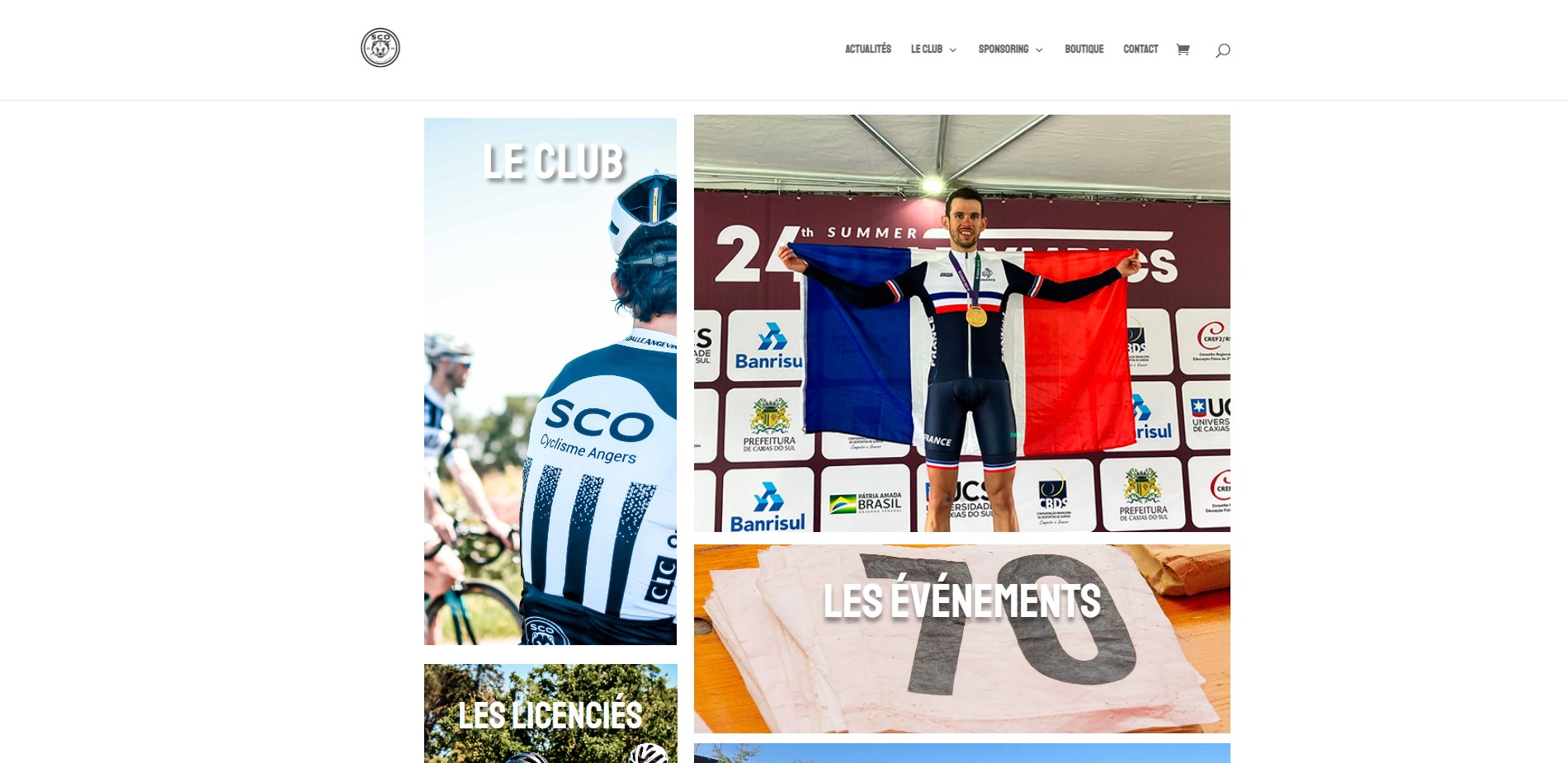1568x763 pixels.
Task: Select the Sponsoring menu label
Action: point(1004,49)
